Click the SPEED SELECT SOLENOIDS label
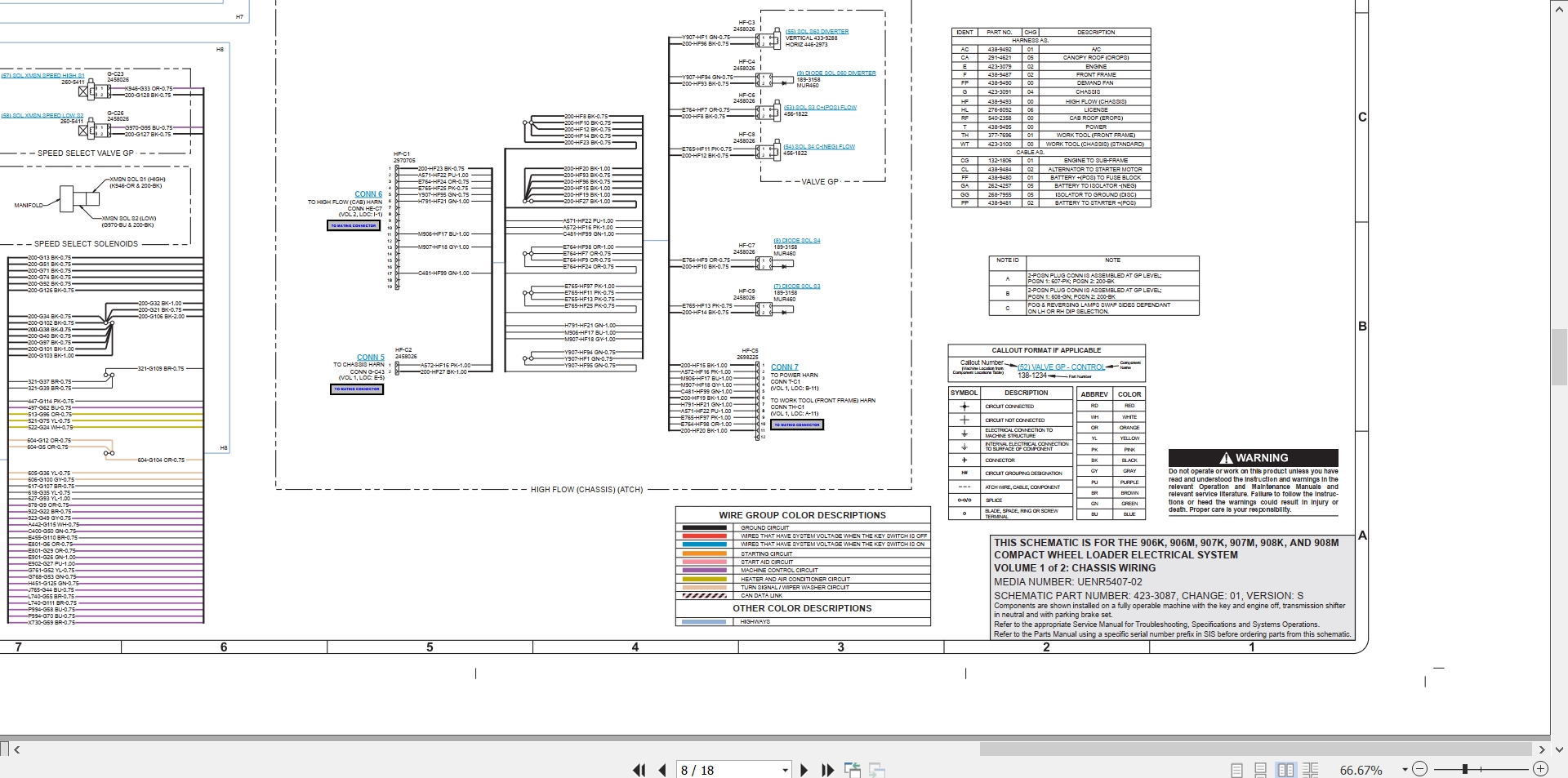 [x=86, y=244]
